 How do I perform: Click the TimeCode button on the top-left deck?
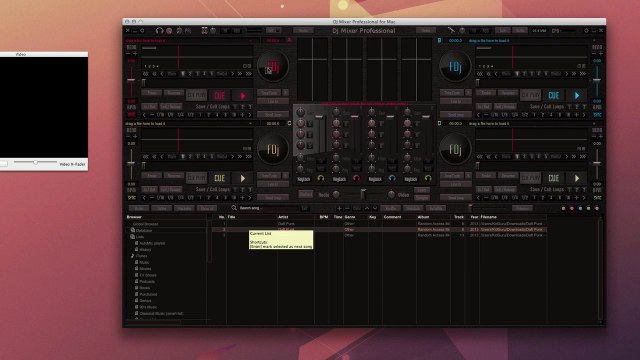click(x=269, y=93)
